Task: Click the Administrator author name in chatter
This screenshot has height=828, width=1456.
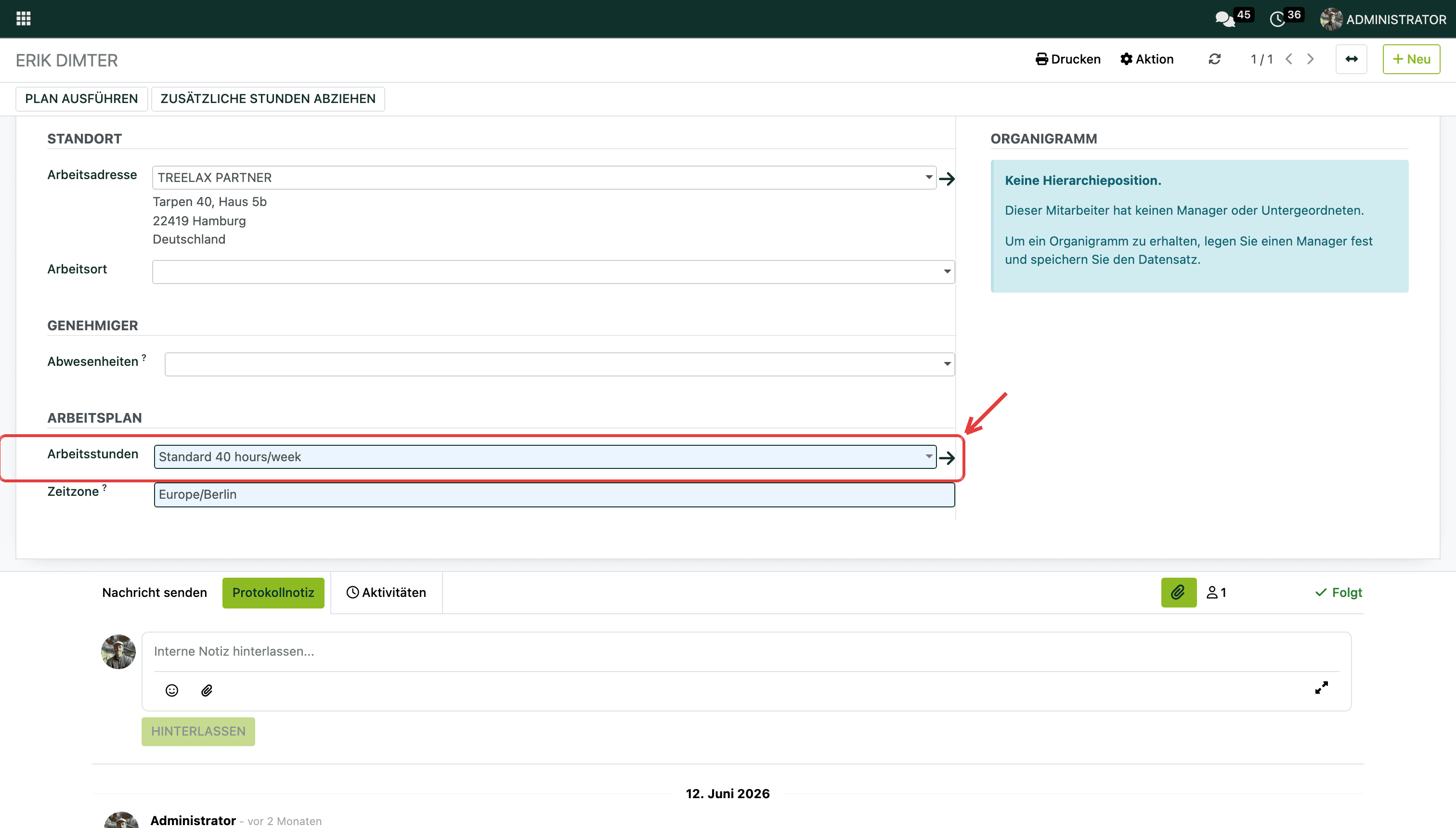Action: point(193,820)
